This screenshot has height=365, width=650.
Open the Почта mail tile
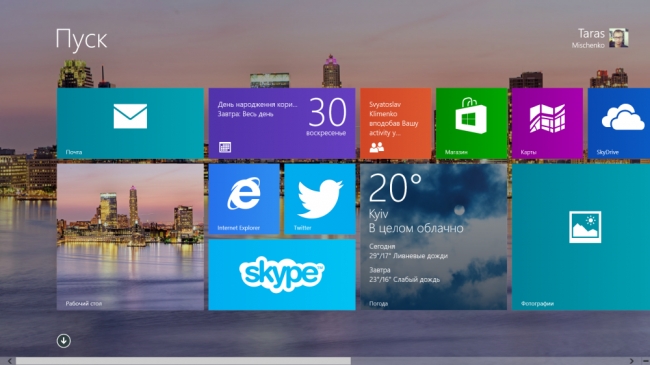pos(130,123)
